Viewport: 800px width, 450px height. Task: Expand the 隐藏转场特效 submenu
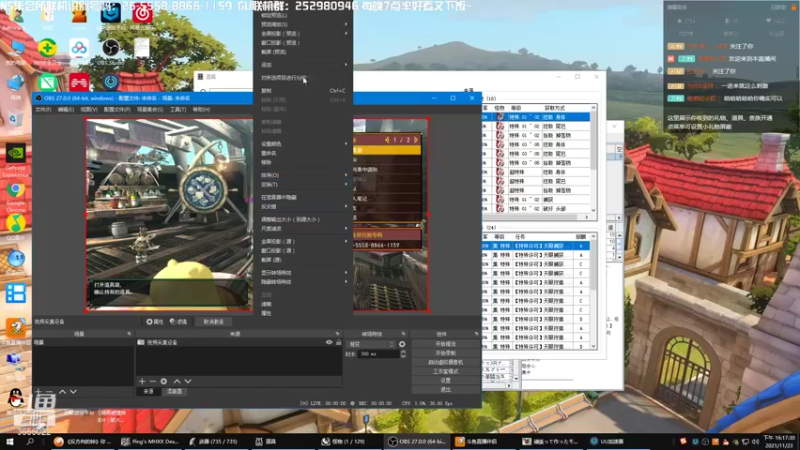(303, 282)
